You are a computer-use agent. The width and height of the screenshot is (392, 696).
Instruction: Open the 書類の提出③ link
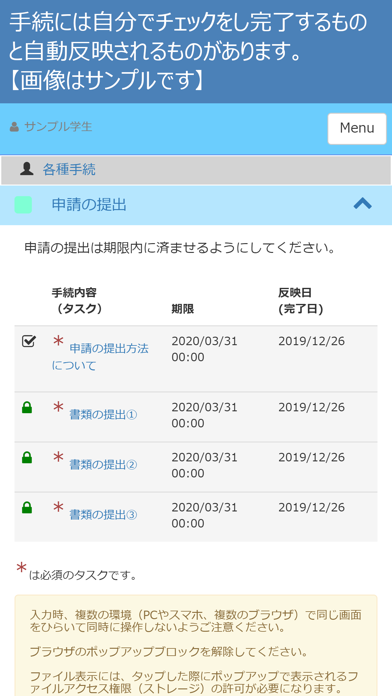103,515
